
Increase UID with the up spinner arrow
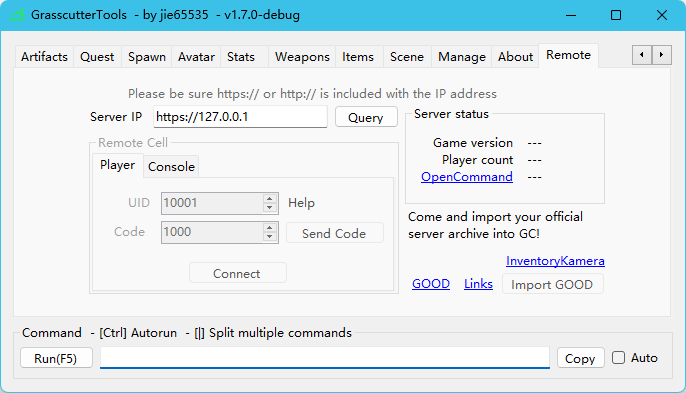point(270,199)
